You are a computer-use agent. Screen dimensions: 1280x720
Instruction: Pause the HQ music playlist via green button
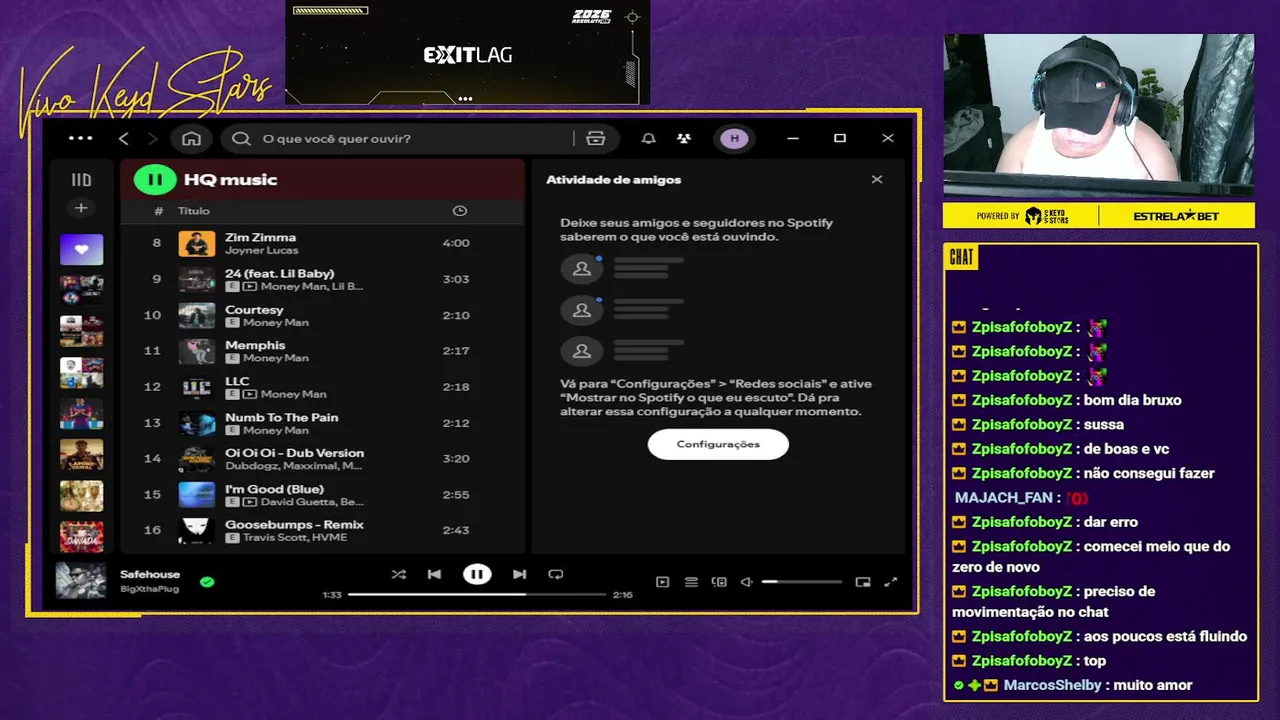click(155, 180)
